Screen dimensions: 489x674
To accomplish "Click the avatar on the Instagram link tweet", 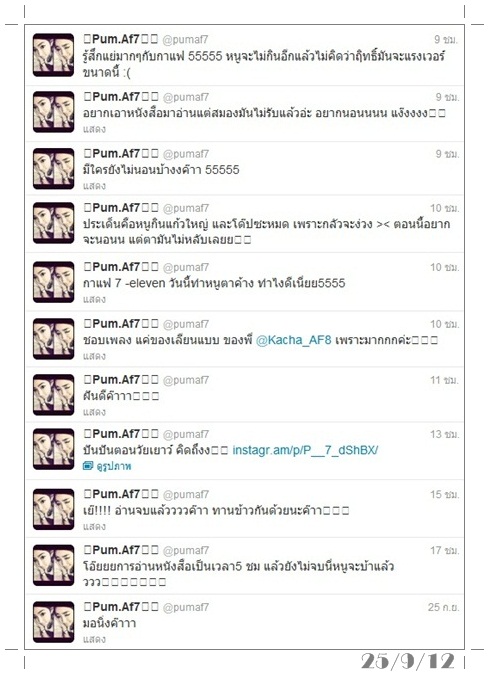I will (54, 449).
